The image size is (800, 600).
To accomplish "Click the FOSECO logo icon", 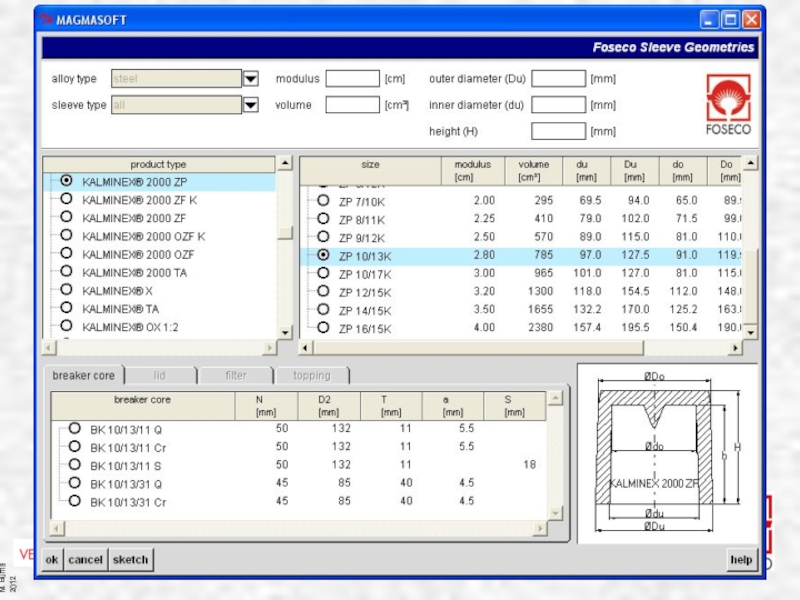I will pos(728,104).
